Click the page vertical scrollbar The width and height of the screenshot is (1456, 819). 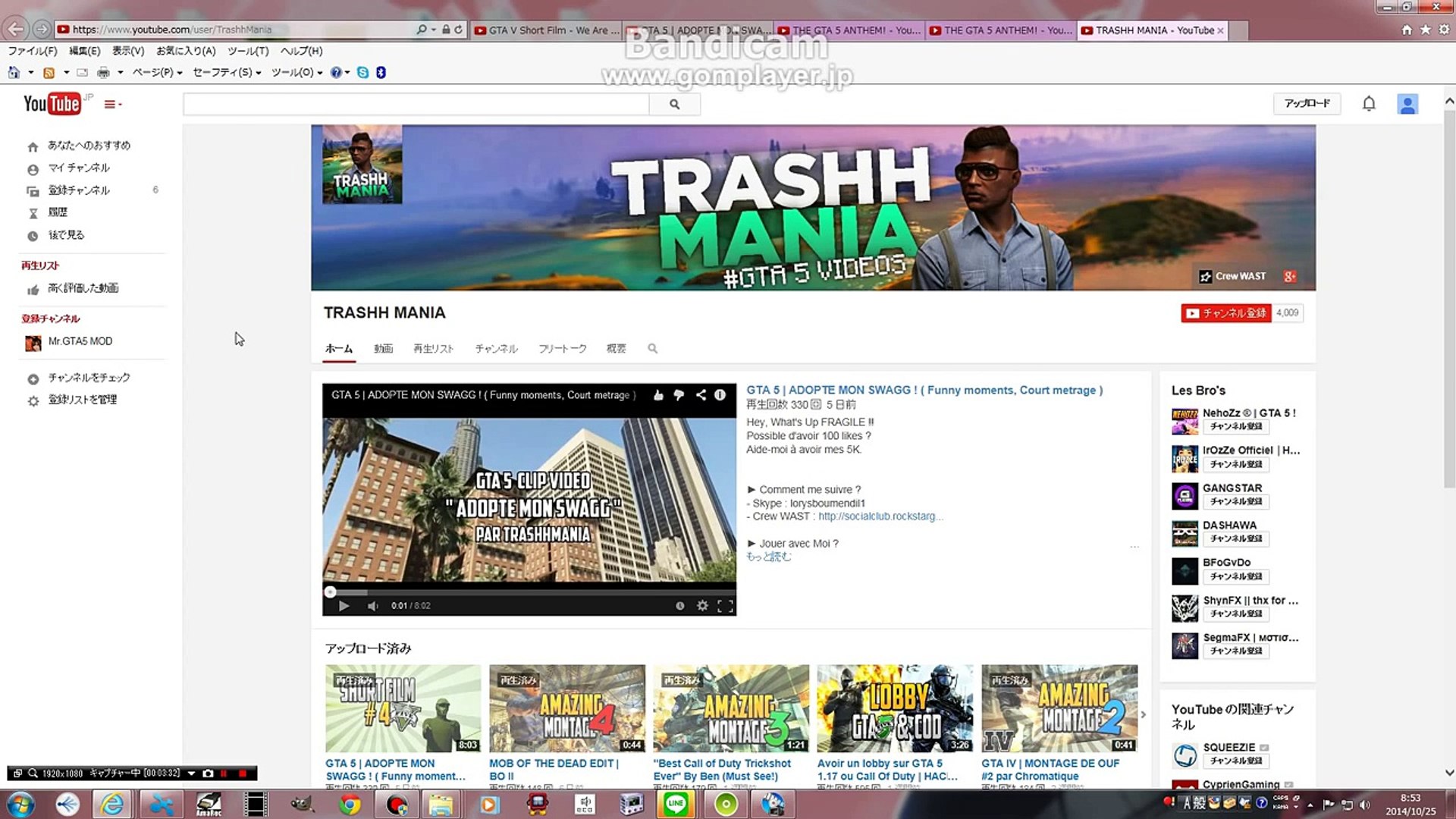(x=1449, y=299)
